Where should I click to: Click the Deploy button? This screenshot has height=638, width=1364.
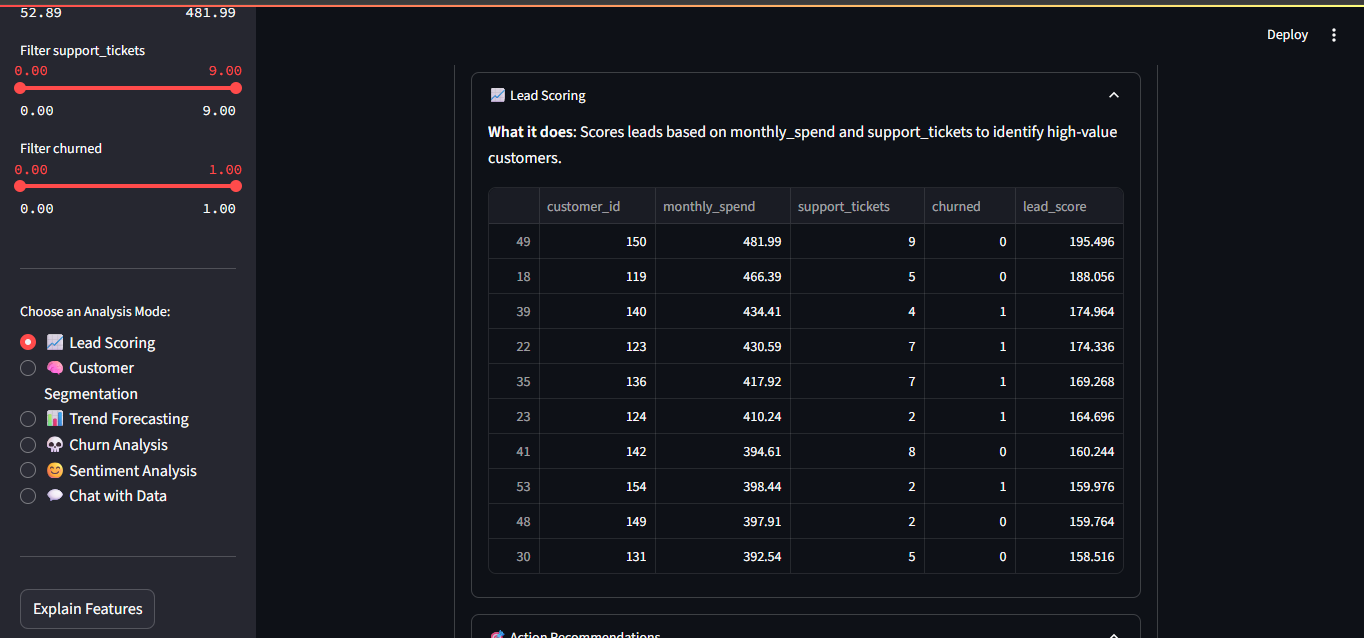[1287, 35]
